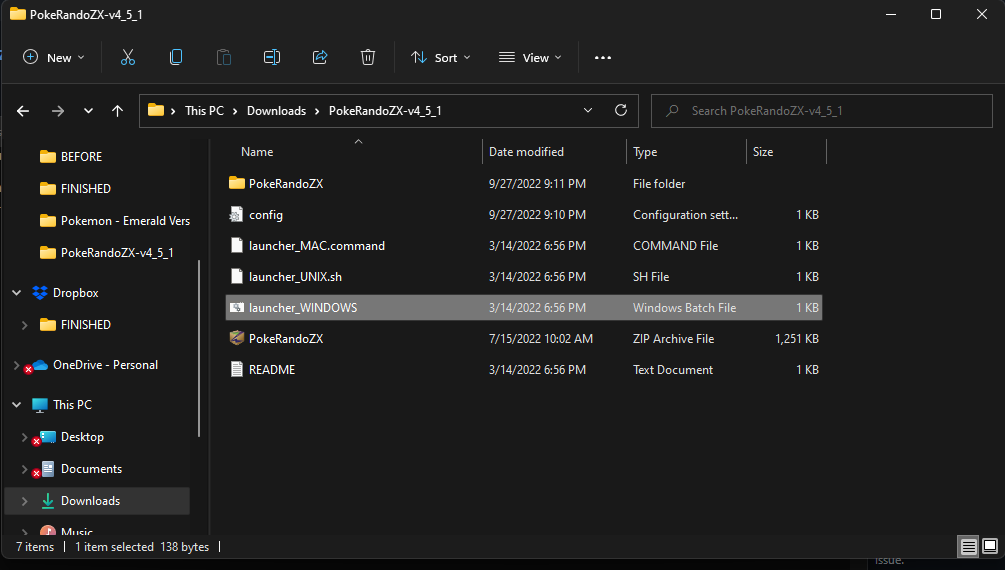The height and width of the screenshot is (570, 1005).
Task: Sort files by Type column header
Action: click(645, 152)
